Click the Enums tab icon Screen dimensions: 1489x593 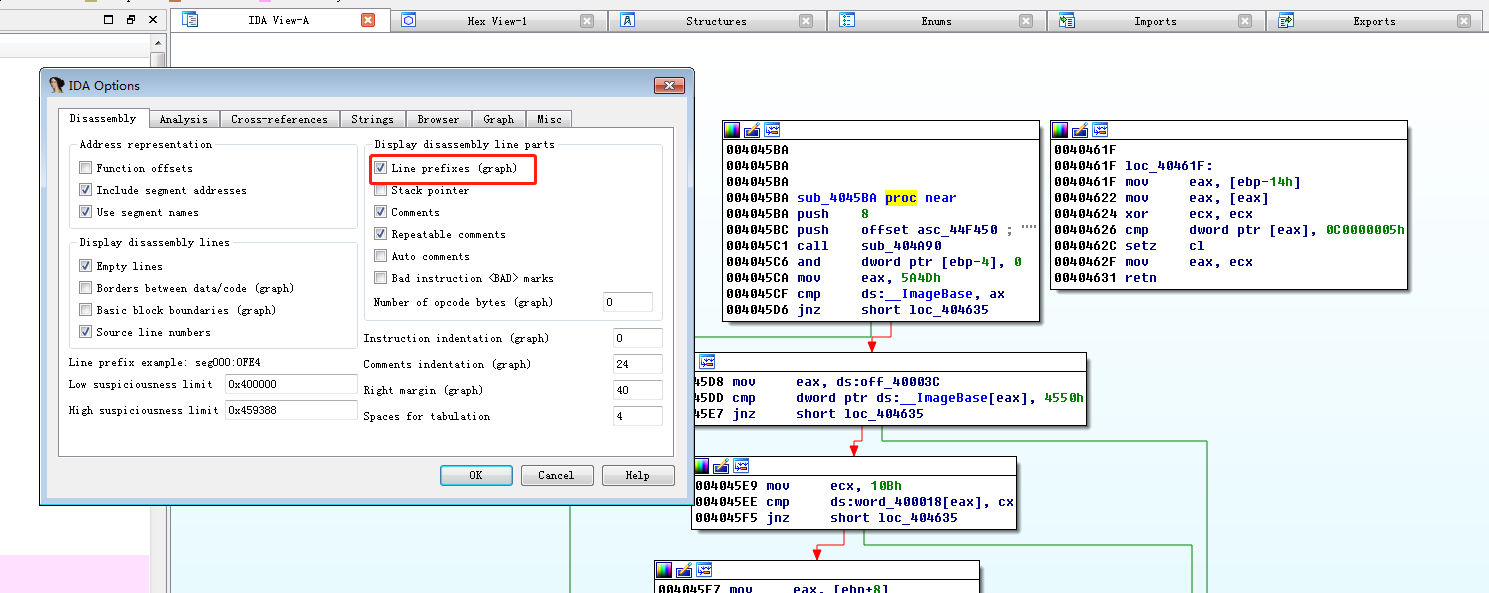coord(846,20)
